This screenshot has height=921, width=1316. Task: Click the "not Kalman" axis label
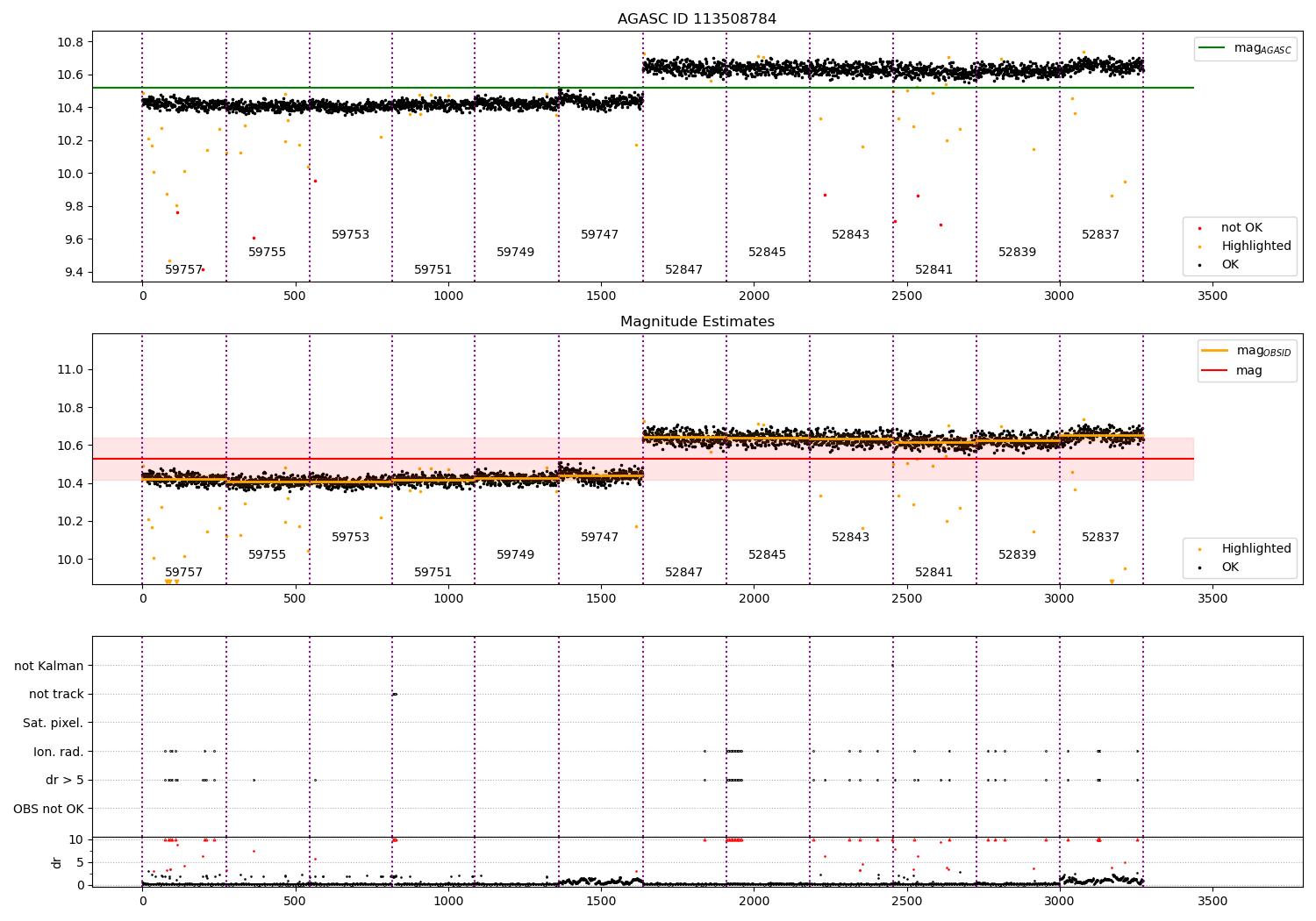(49, 666)
